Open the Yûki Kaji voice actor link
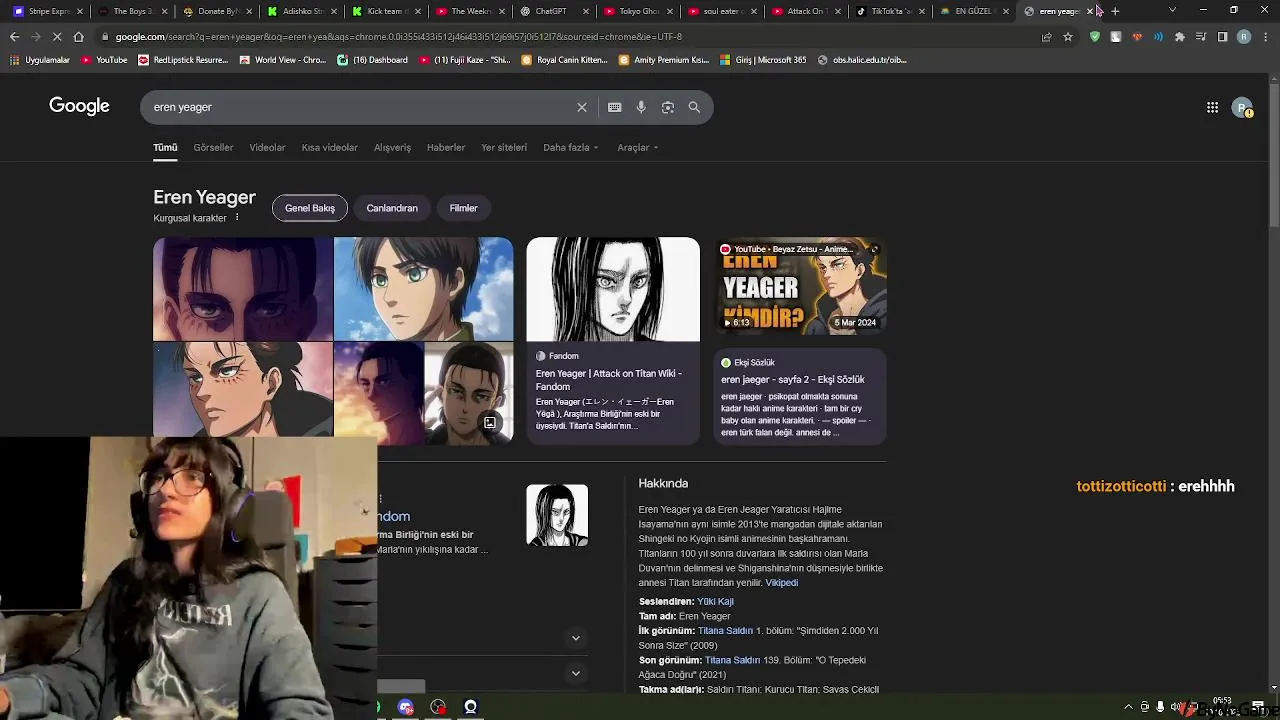The image size is (1280, 720). point(715,602)
